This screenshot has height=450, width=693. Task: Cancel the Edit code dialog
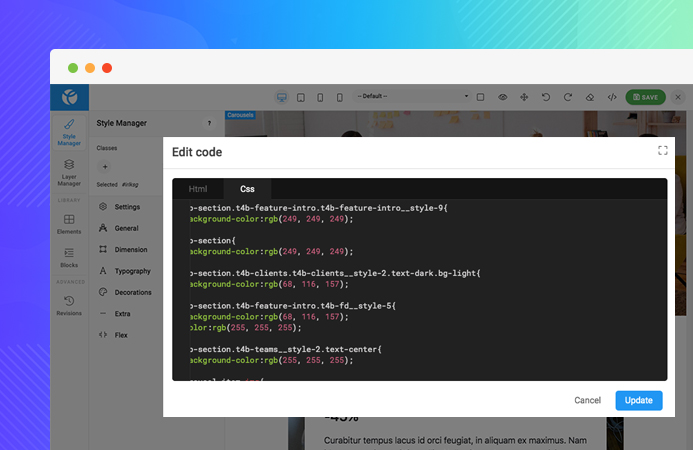tap(587, 400)
